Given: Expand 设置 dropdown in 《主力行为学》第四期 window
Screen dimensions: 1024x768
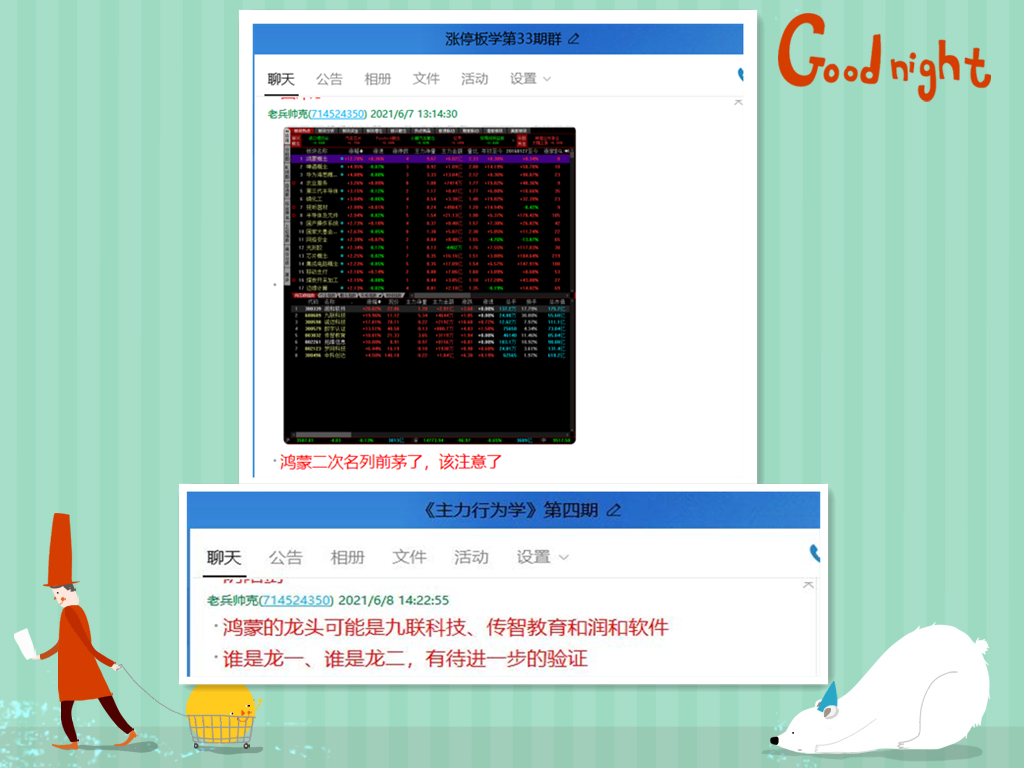Looking at the screenshot, I should [x=542, y=557].
